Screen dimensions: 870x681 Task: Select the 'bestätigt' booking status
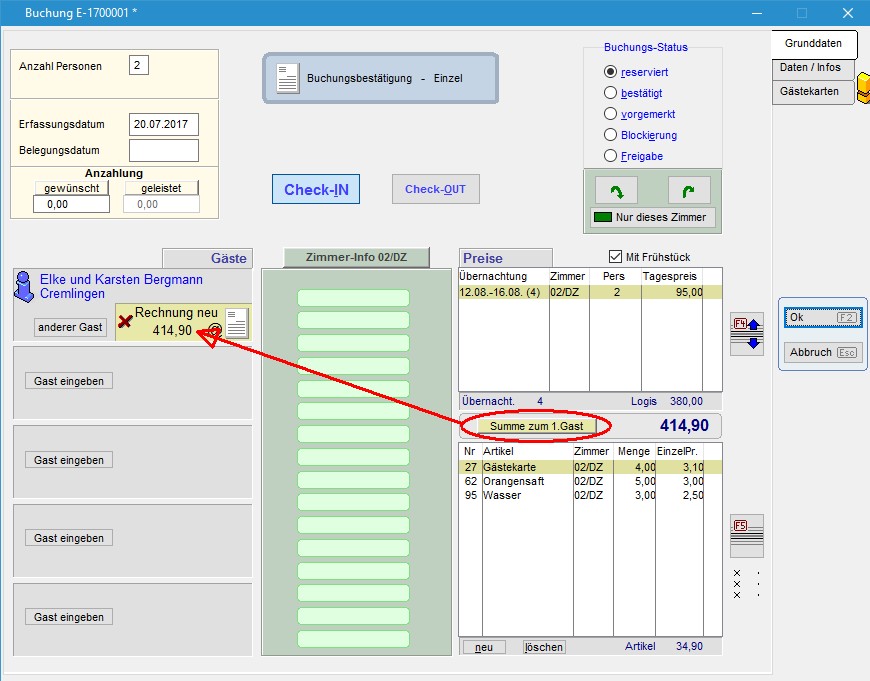pyautogui.click(x=611, y=93)
